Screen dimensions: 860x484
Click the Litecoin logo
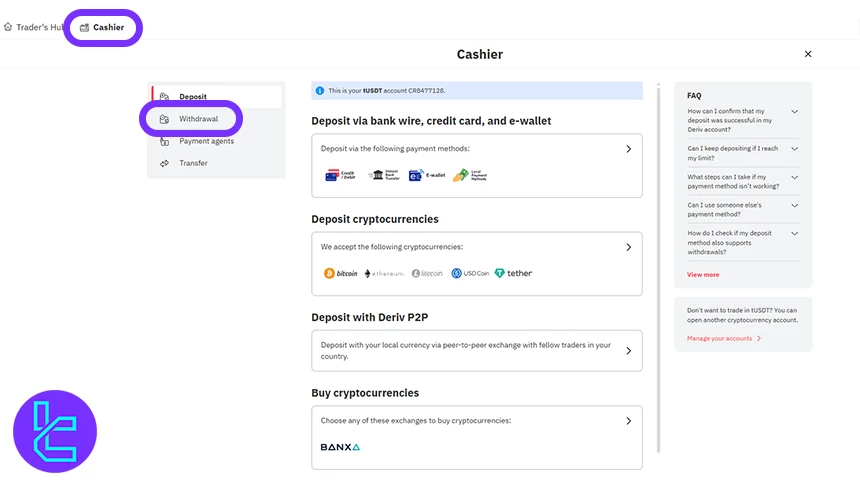[x=427, y=273]
